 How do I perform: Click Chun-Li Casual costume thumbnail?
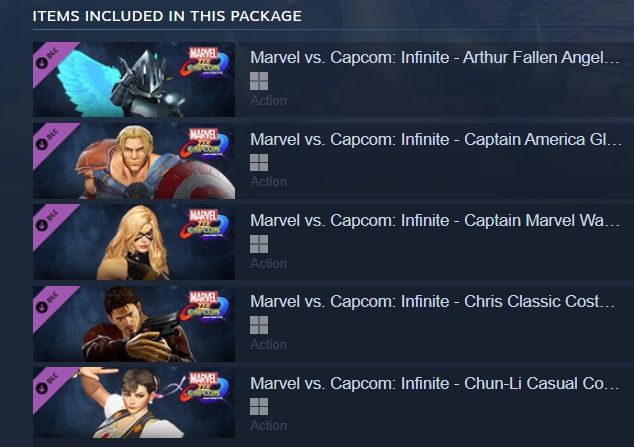135,405
